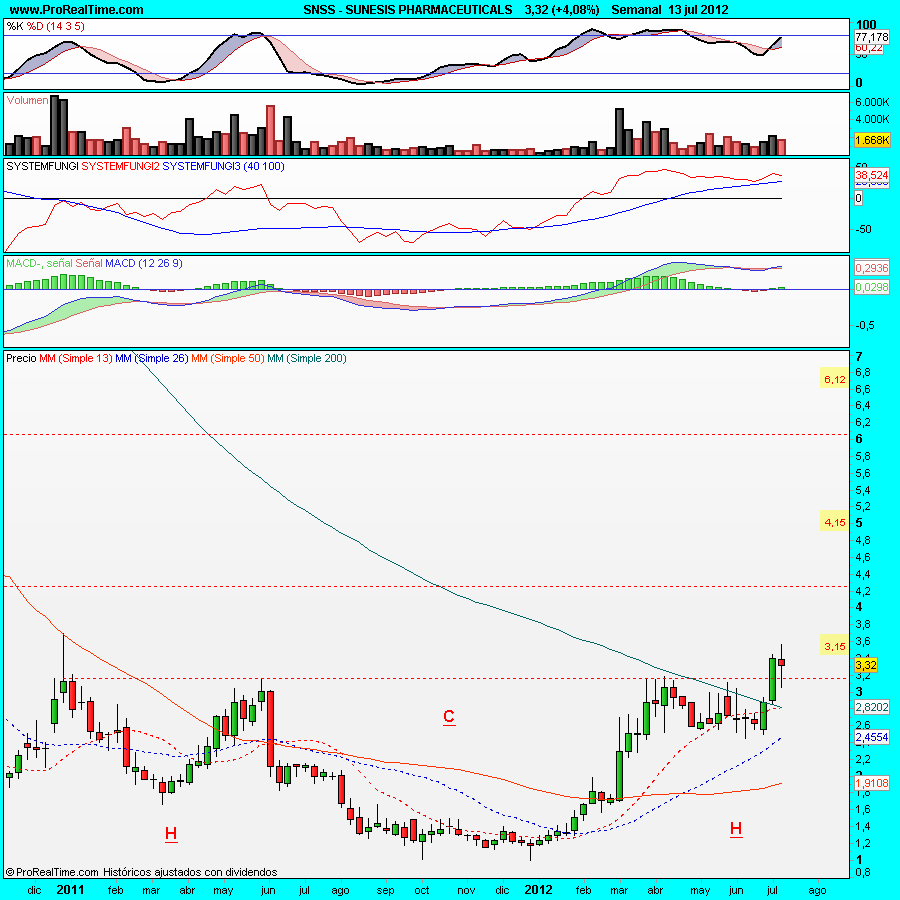Click the '2012' year label on time axis
Viewport: 900px width, 900px height.
pos(538,890)
